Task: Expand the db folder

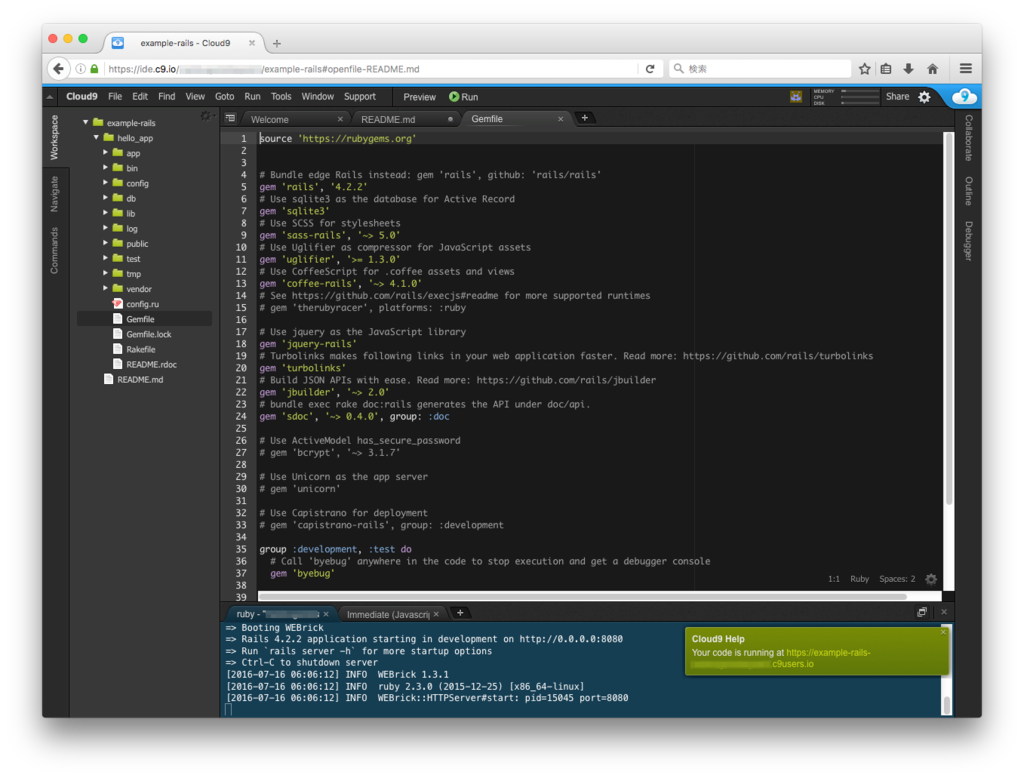Action: tap(105, 197)
